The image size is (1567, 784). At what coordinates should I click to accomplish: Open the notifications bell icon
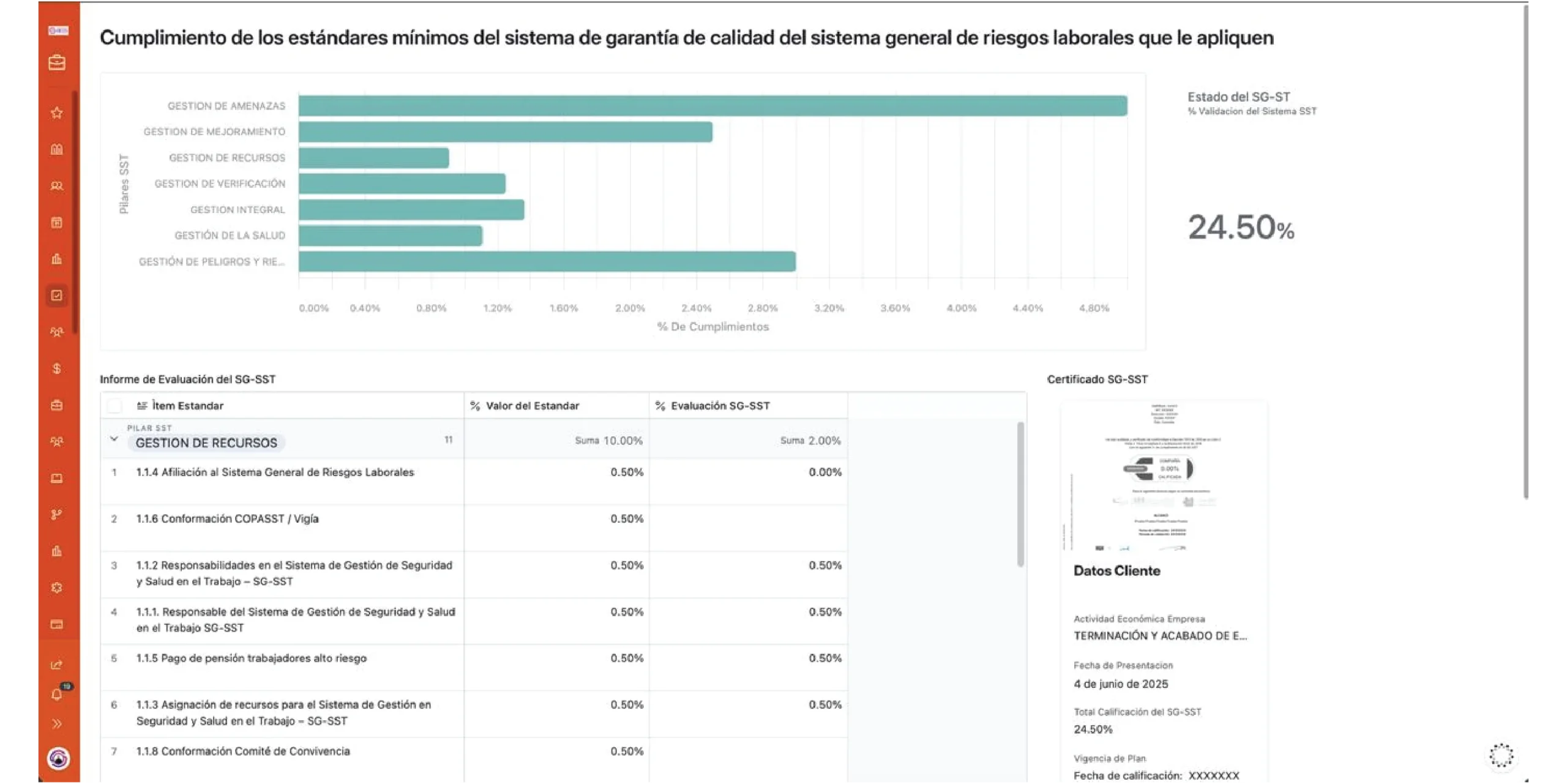click(x=57, y=695)
